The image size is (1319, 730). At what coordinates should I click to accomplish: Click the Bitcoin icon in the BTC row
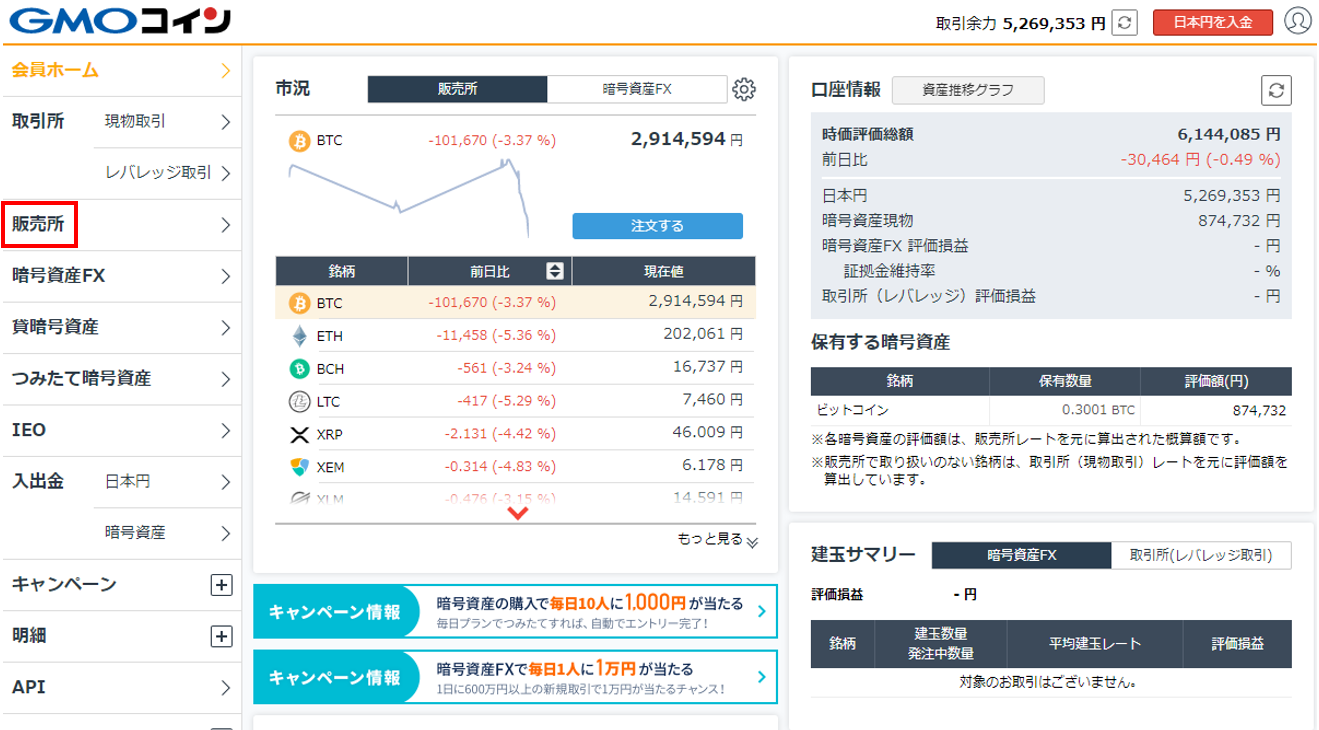pyautogui.click(x=299, y=301)
